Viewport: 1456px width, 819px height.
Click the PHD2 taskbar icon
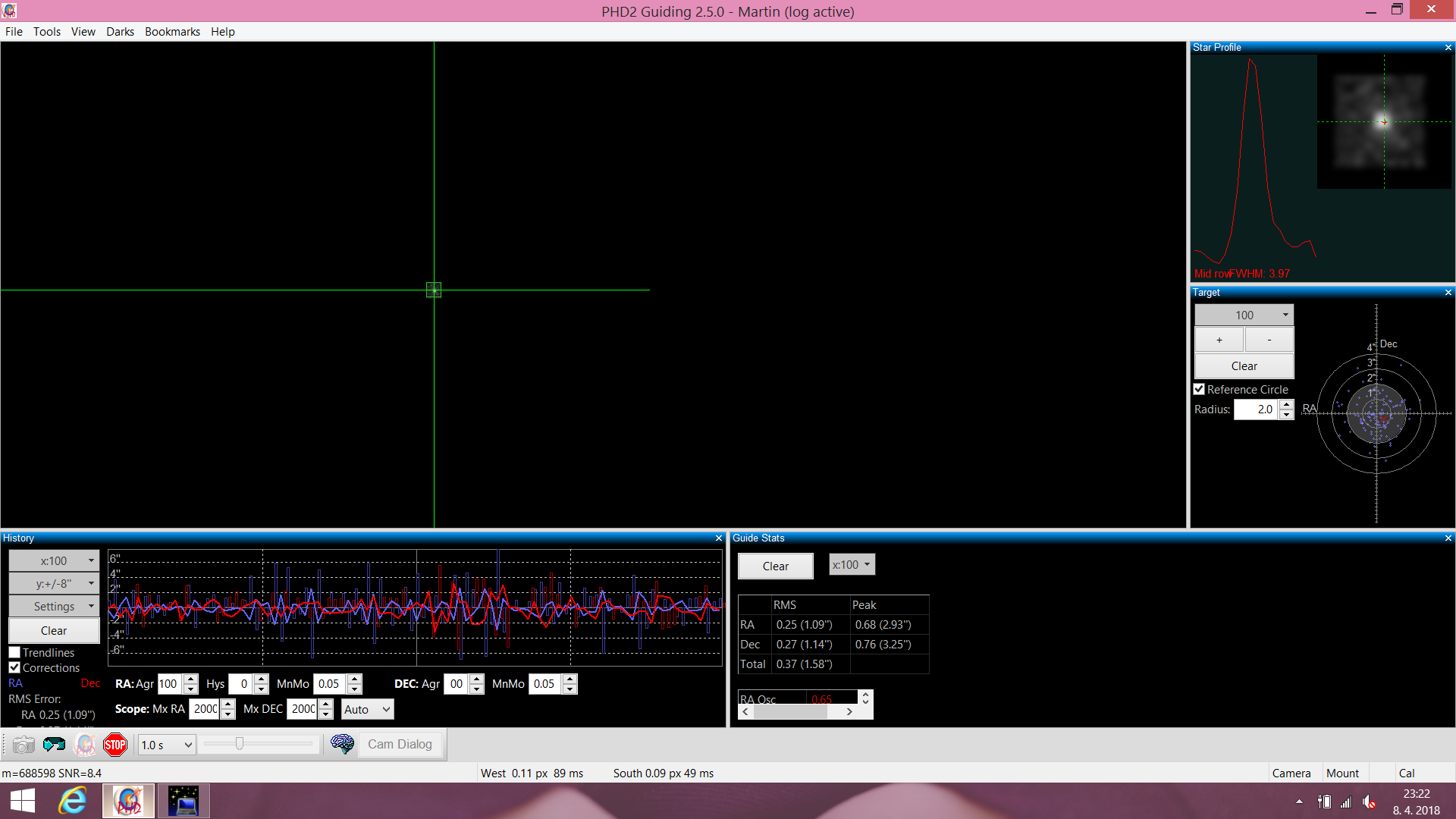pos(128,801)
